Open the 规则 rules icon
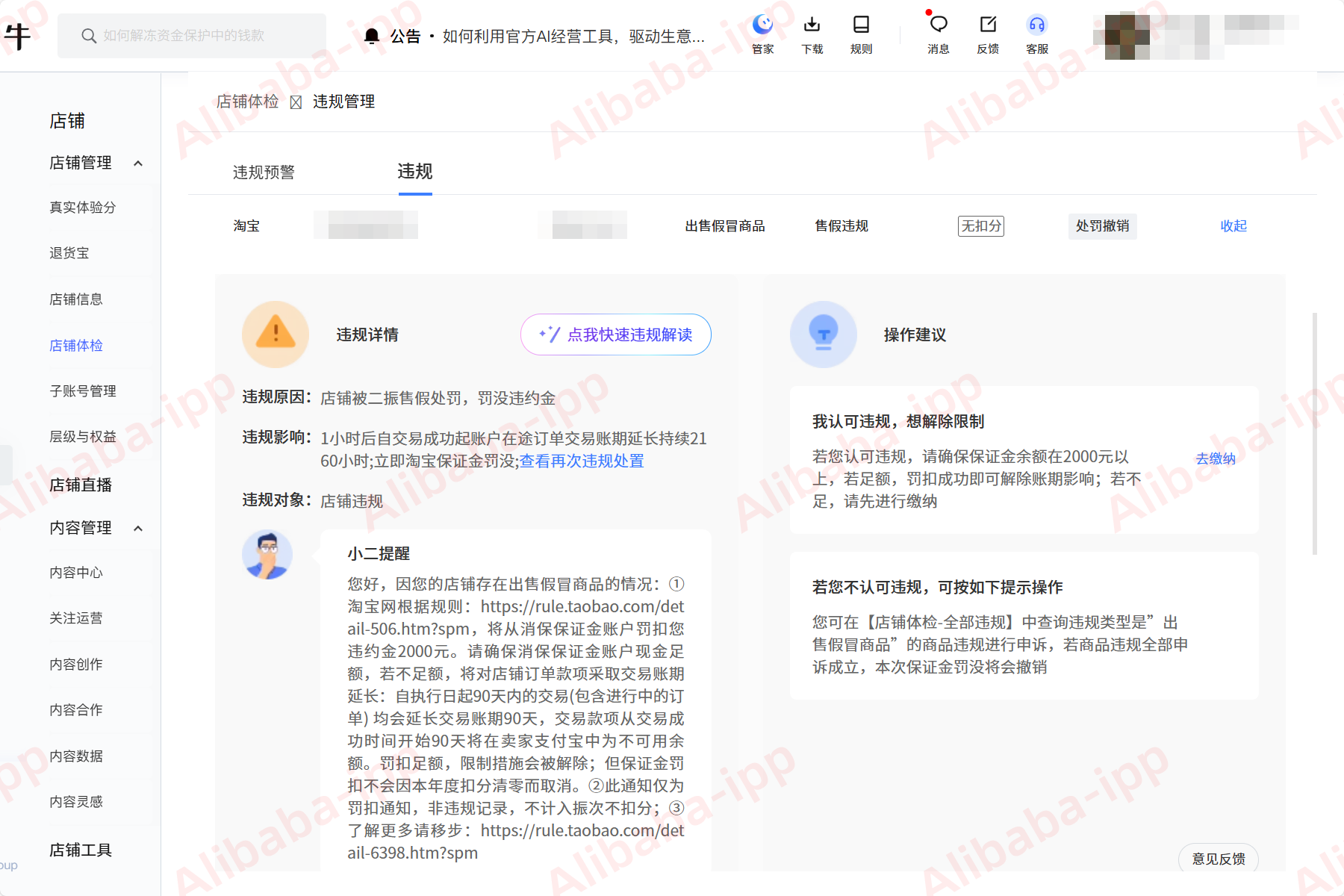This screenshot has height=896, width=1344. pos(861,34)
